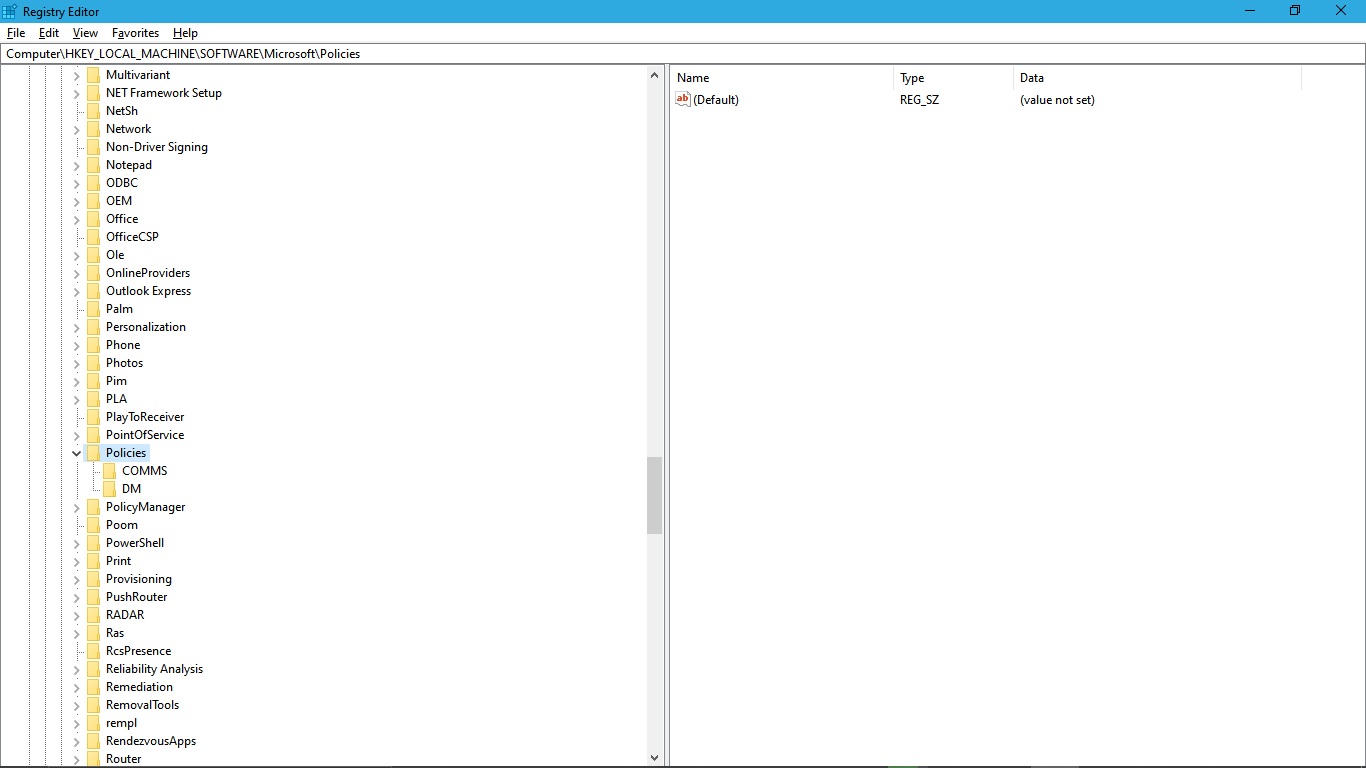
Task: Select the Ras key
Action: pyautogui.click(x=115, y=633)
